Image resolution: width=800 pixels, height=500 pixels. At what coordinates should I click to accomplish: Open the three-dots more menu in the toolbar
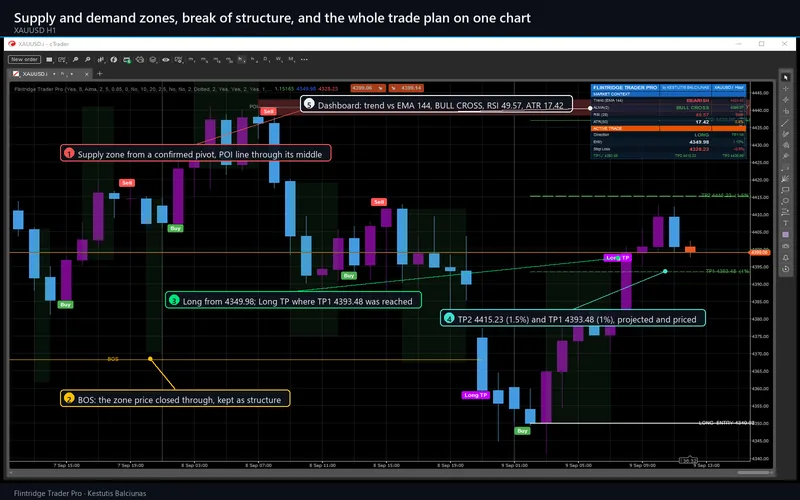pos(304,59)
